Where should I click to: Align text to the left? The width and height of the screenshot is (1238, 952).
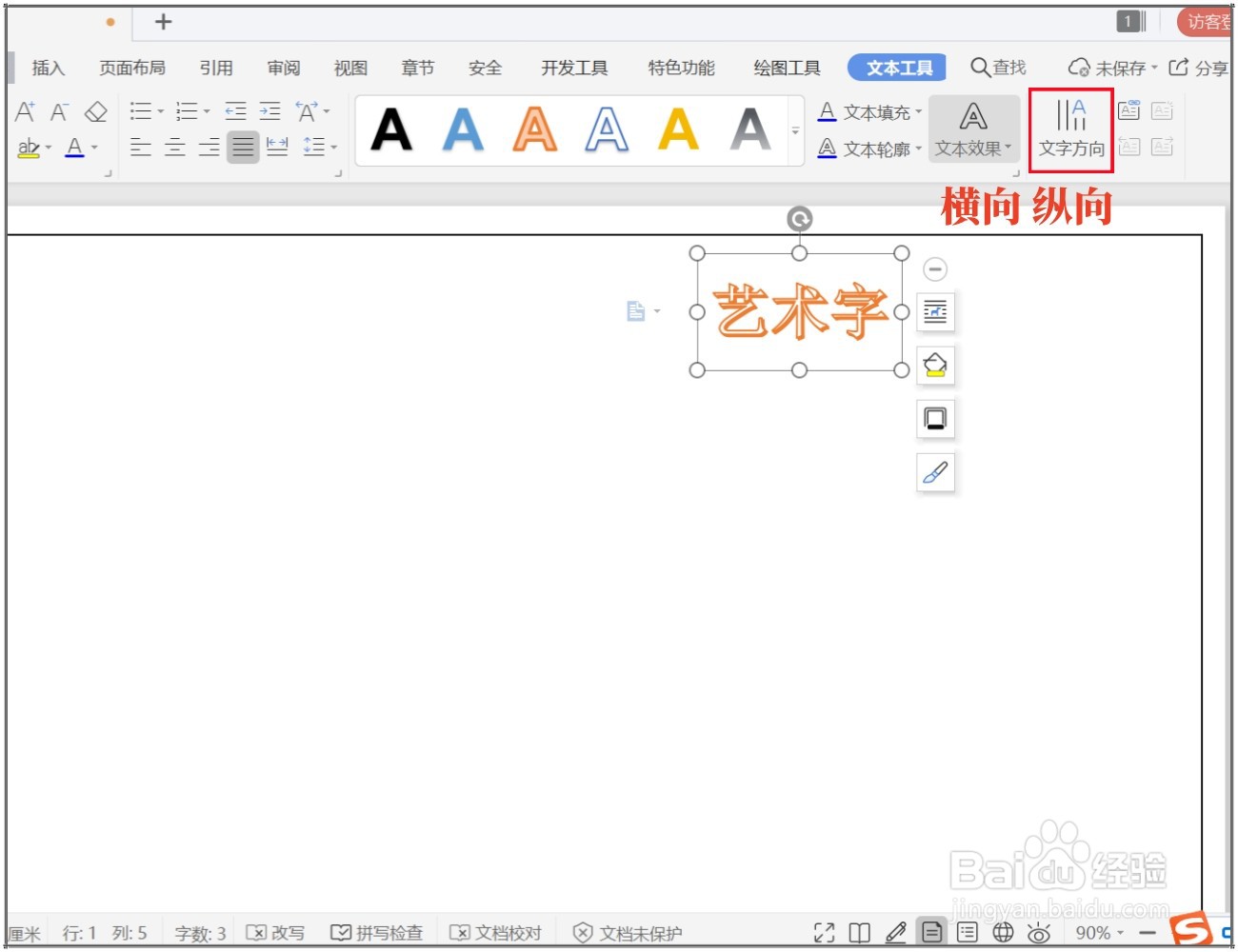click(x=141, y=147)
